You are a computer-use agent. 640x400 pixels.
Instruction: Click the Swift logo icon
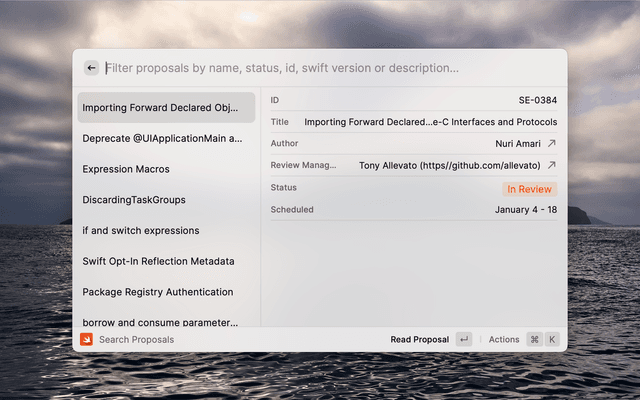click(87, 339)
